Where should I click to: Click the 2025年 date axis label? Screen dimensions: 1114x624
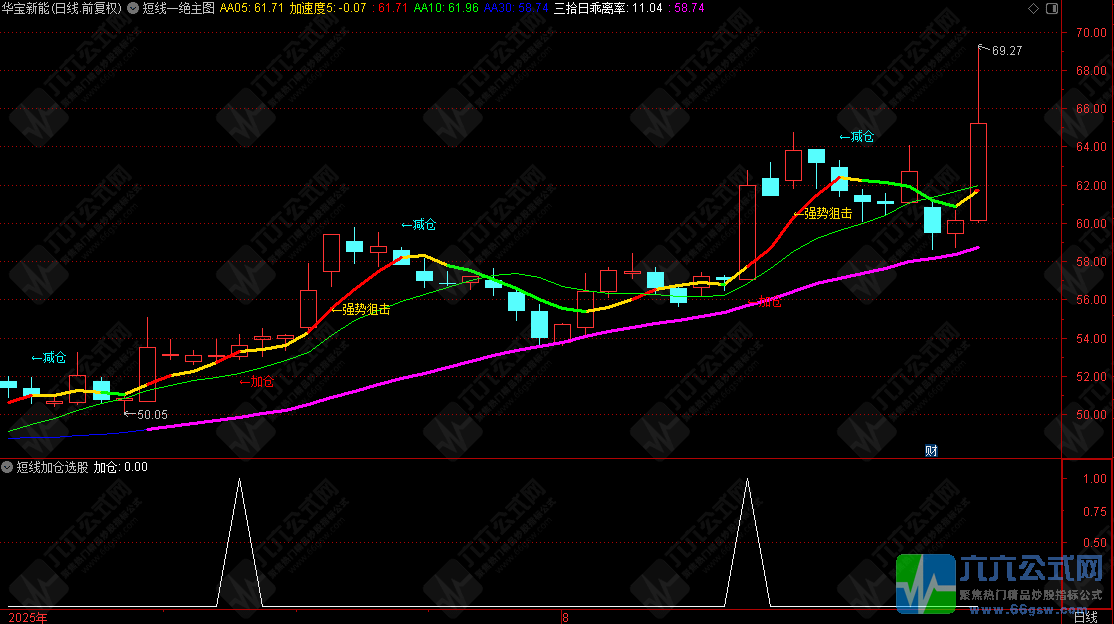click(x=28, y=618)
